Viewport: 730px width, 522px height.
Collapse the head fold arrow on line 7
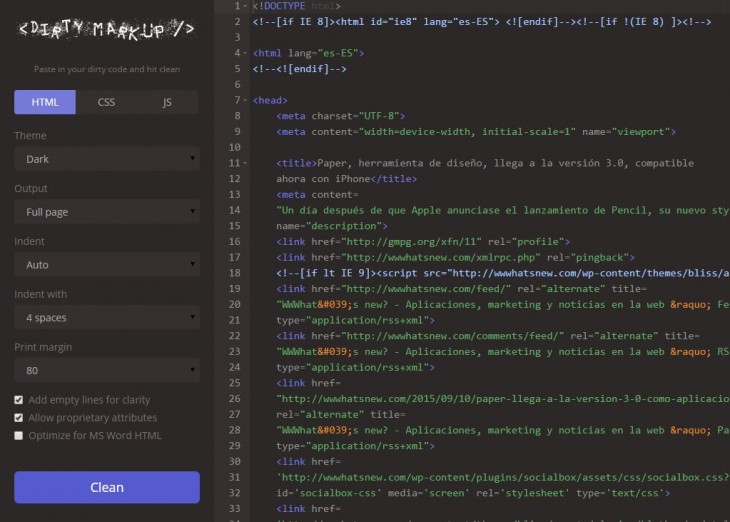245,100
